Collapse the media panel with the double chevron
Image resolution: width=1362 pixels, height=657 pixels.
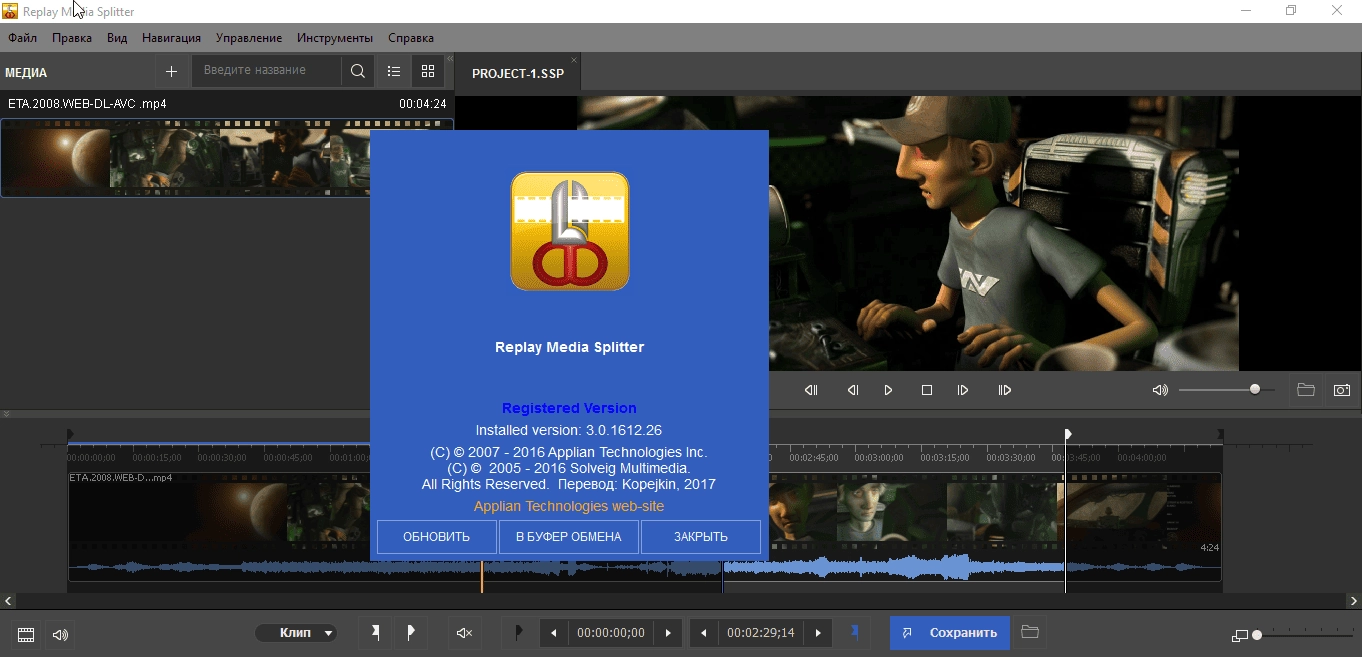450,60
